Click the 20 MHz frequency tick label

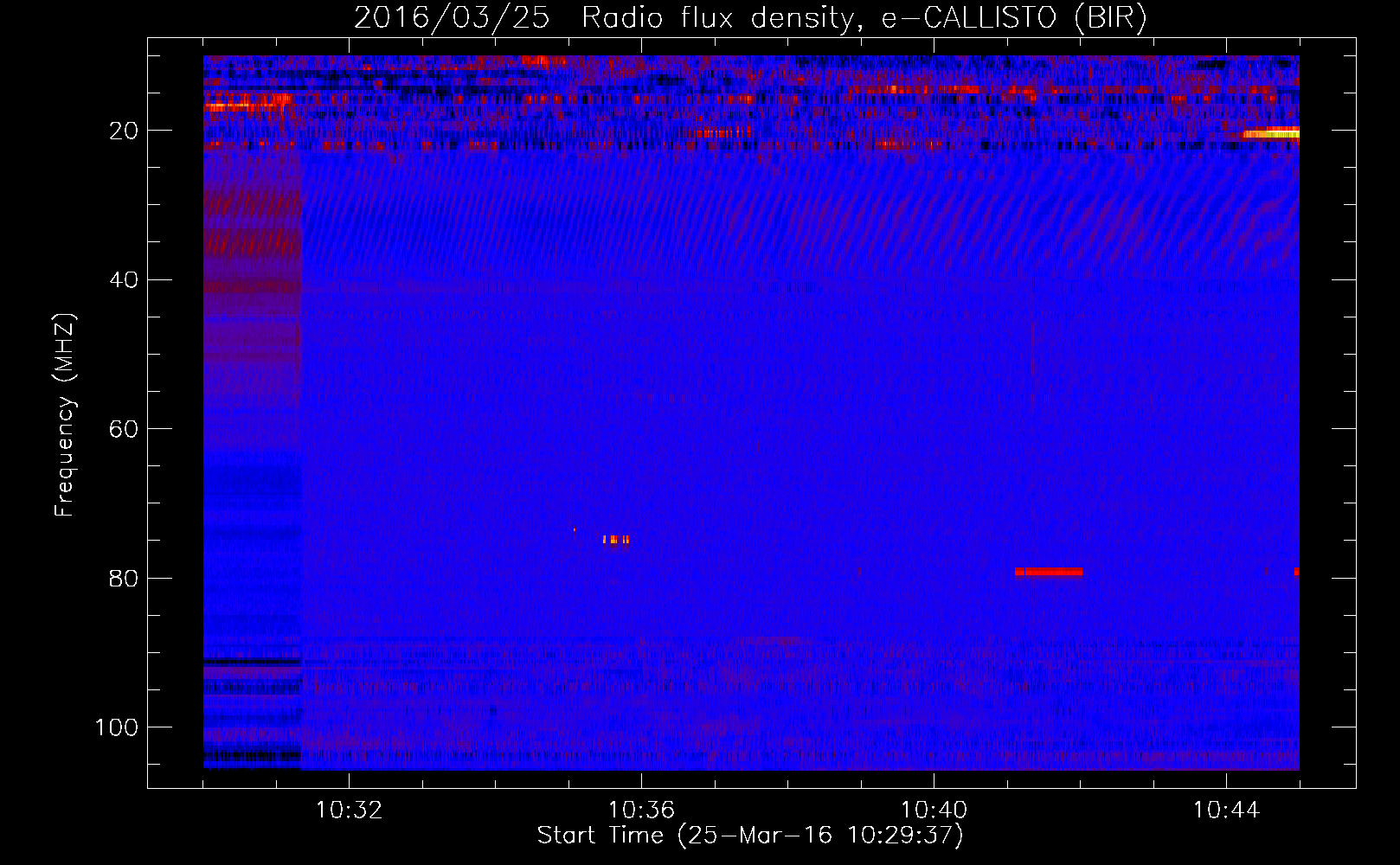(x=125, y=131)
